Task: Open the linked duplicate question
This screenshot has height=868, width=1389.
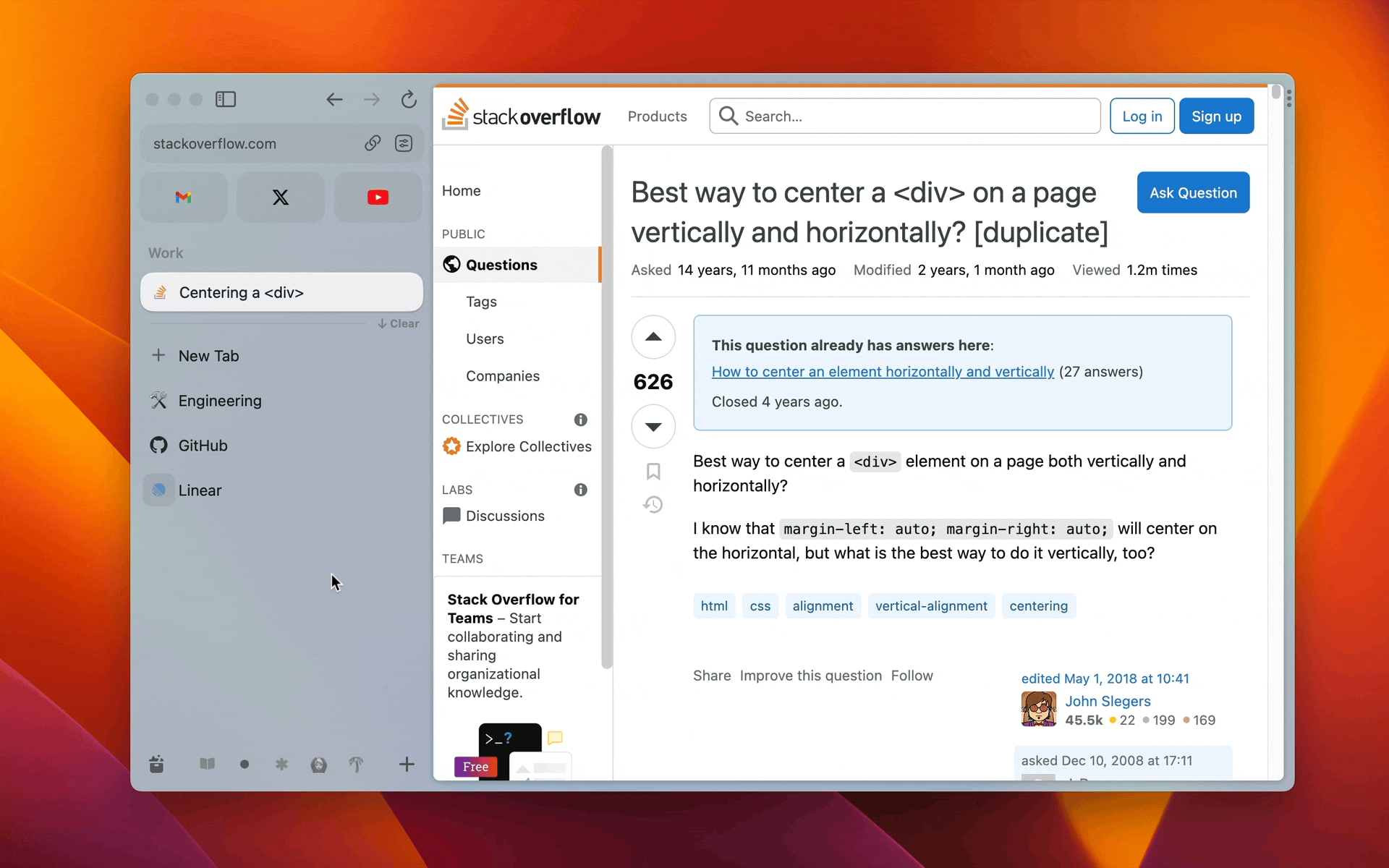Action: [x=883, y=372]
